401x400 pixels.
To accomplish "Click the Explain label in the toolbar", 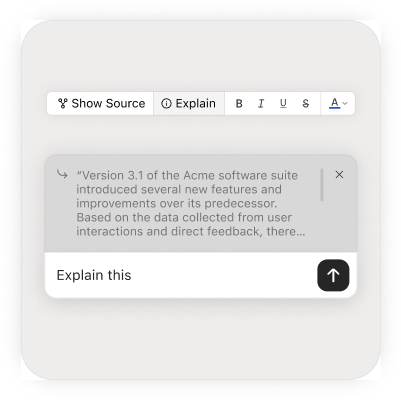I will (196, 103).
